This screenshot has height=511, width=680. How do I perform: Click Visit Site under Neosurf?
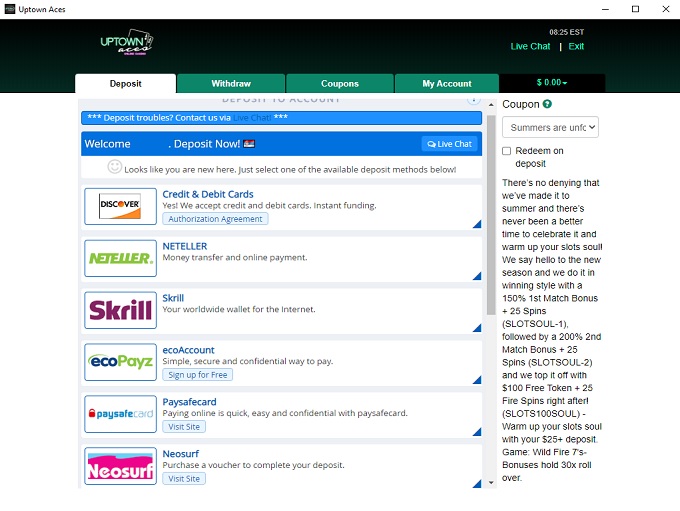tap(184, 478)
